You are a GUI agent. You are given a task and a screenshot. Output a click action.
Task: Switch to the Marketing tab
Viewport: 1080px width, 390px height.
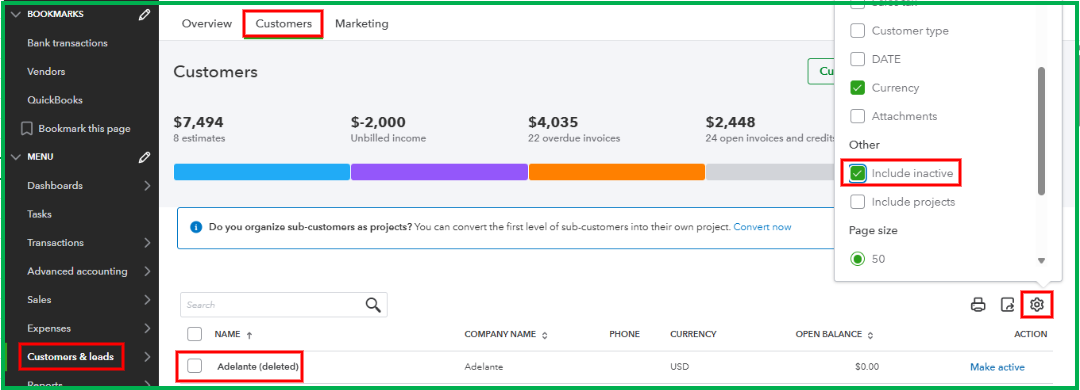click(362, 23)
